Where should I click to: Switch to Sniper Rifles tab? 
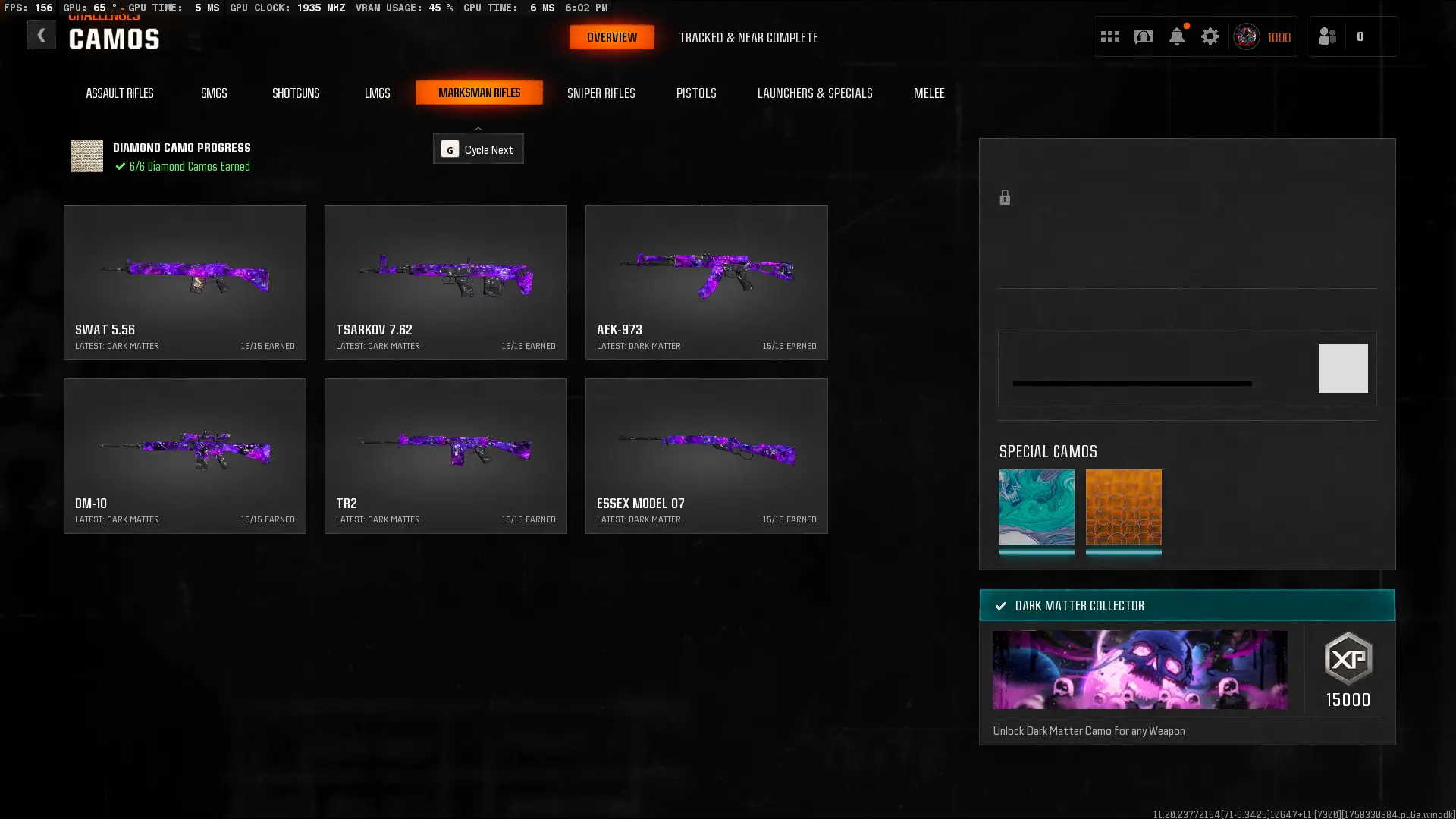point(601,93)
